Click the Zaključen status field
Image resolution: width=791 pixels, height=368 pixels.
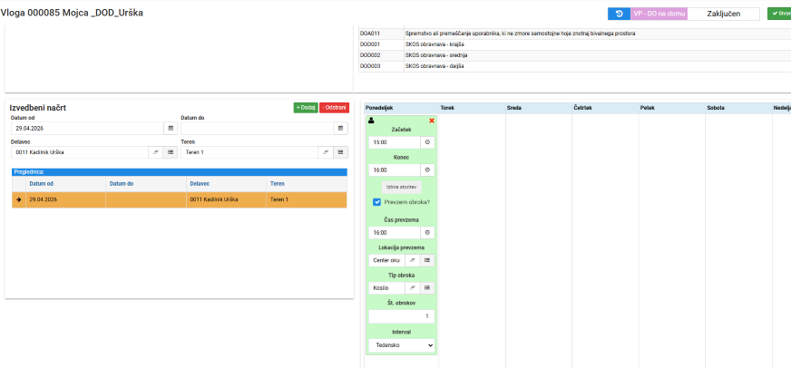[723, 14]
